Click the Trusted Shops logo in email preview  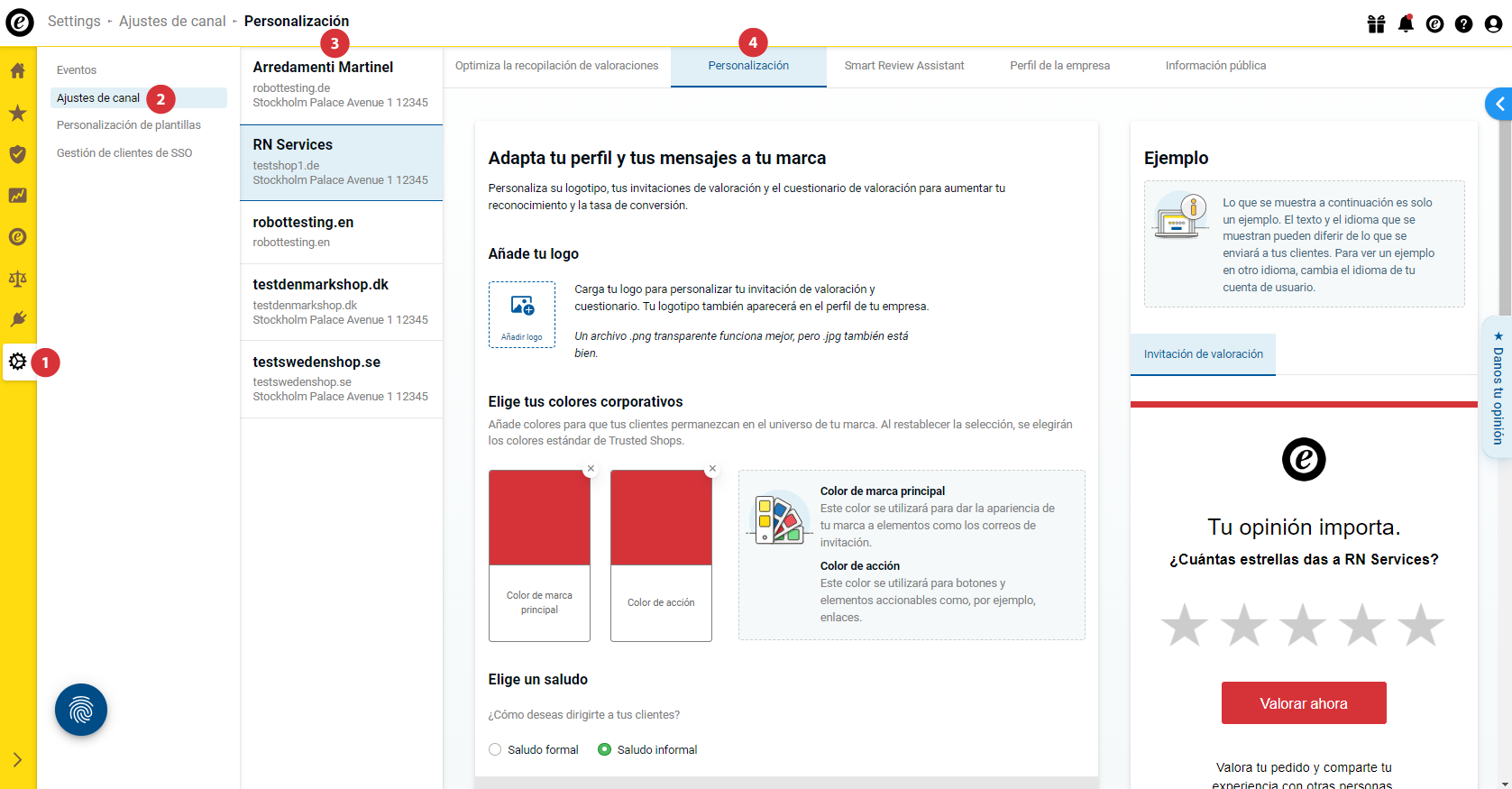pyautogui.click(x=1304, y=460)
